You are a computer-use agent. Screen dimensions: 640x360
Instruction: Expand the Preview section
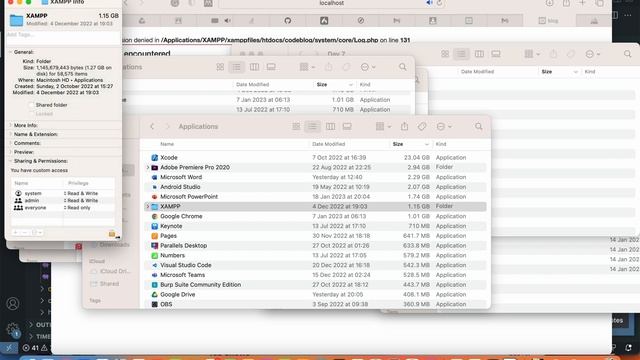tap(11, 152)
